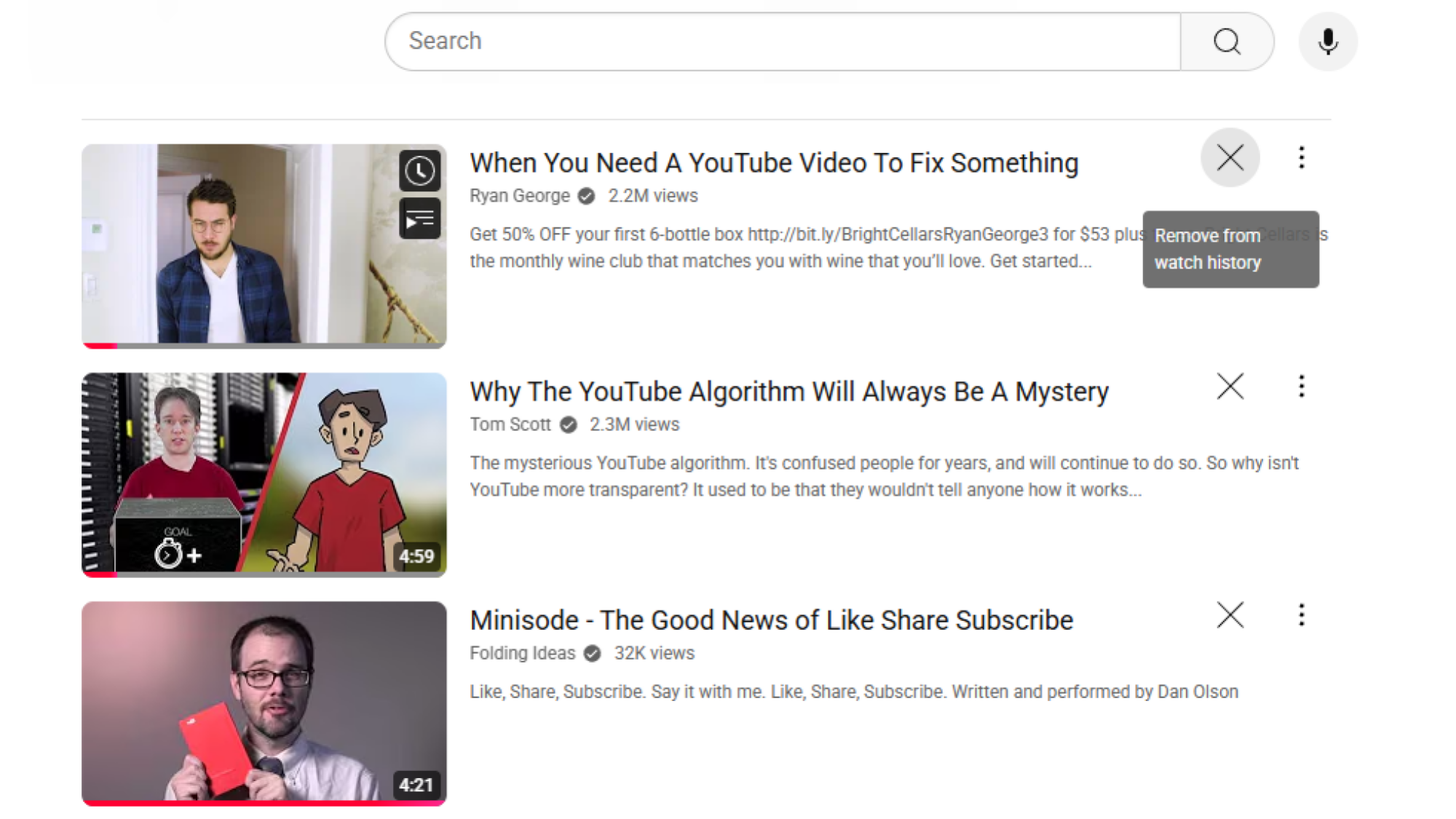Open the three-dot menu for the Minisode video
This screenshot has width=1456, height=819.
(1301, 615)
